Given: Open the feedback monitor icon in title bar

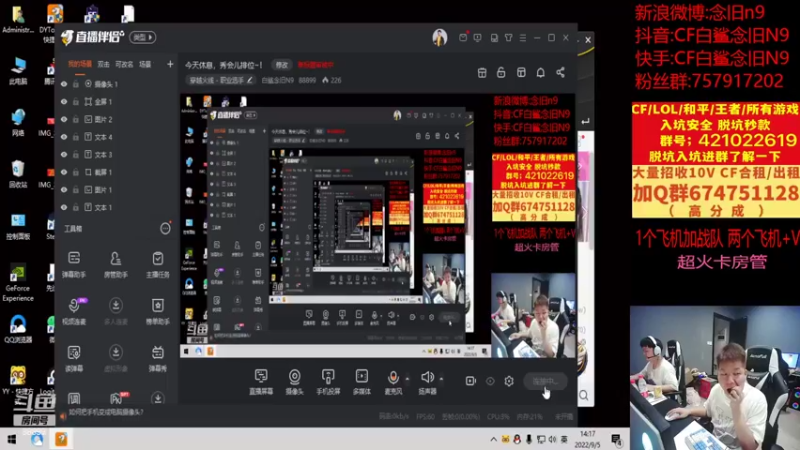Looking at the screenshot, I should [x=478, y=38].
